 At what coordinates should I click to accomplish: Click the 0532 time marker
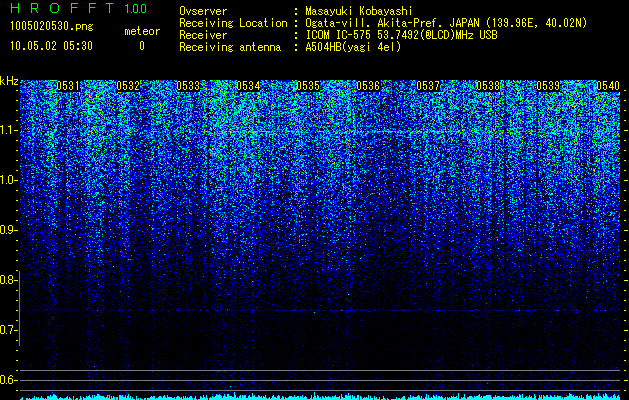128,86
